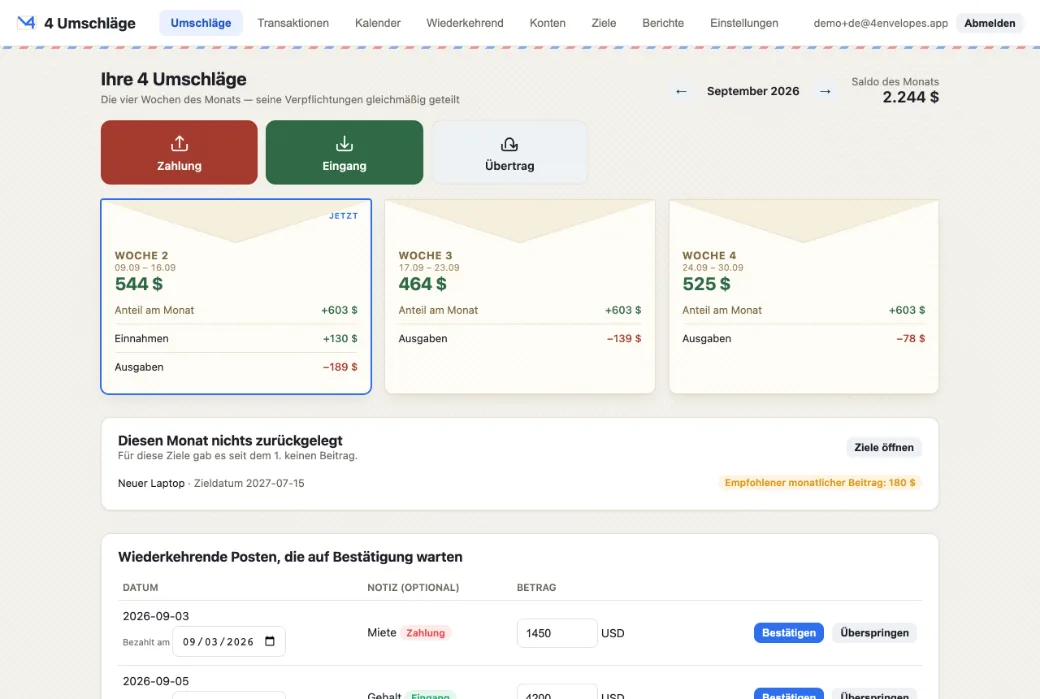Screen dimensions: 1040x699
Task: Click the September 2026 month label
Action: 753,92
